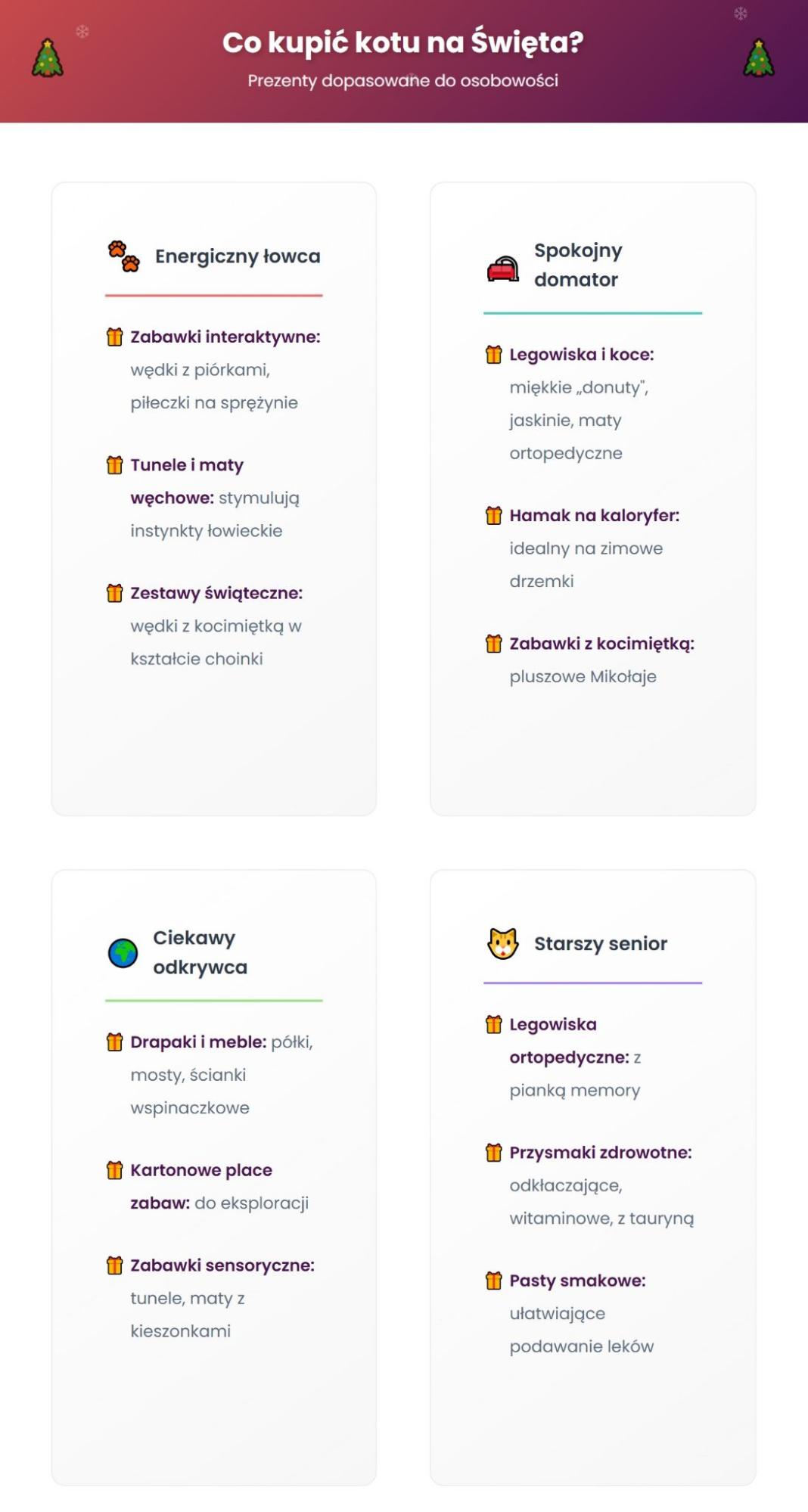The image size is (808, 1512).
Task: Click the Zabawki z kocimiętką label
Action: [x=601, y=644]
